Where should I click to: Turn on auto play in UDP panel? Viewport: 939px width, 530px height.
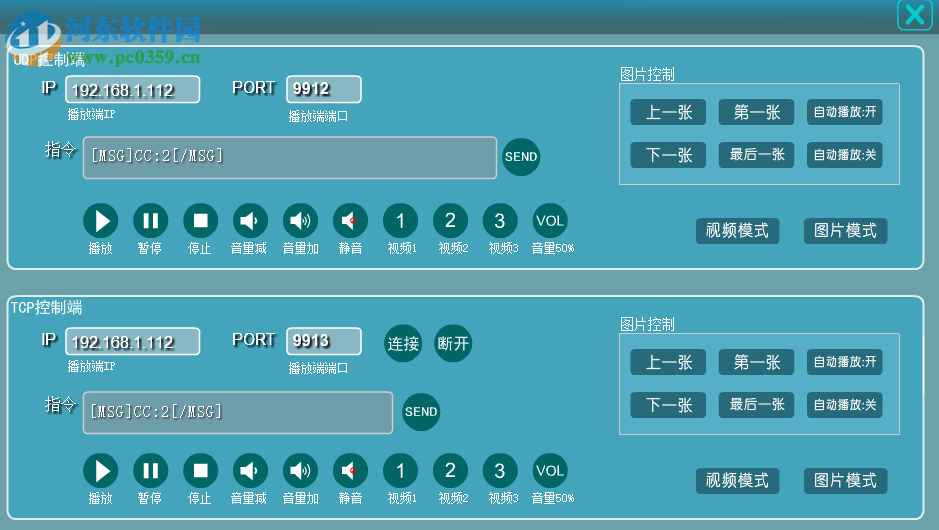(844, 112)
